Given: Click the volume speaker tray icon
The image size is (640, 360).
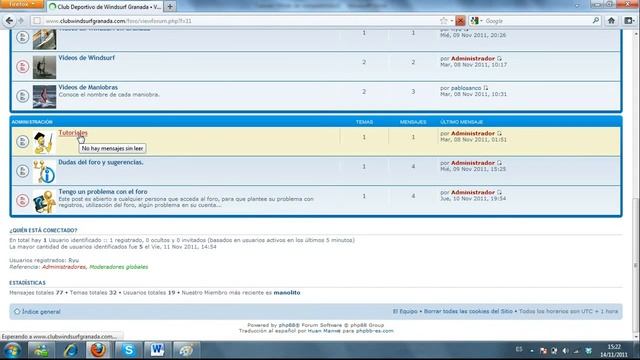Looking at the screenshot, I should tap(565, 351).
